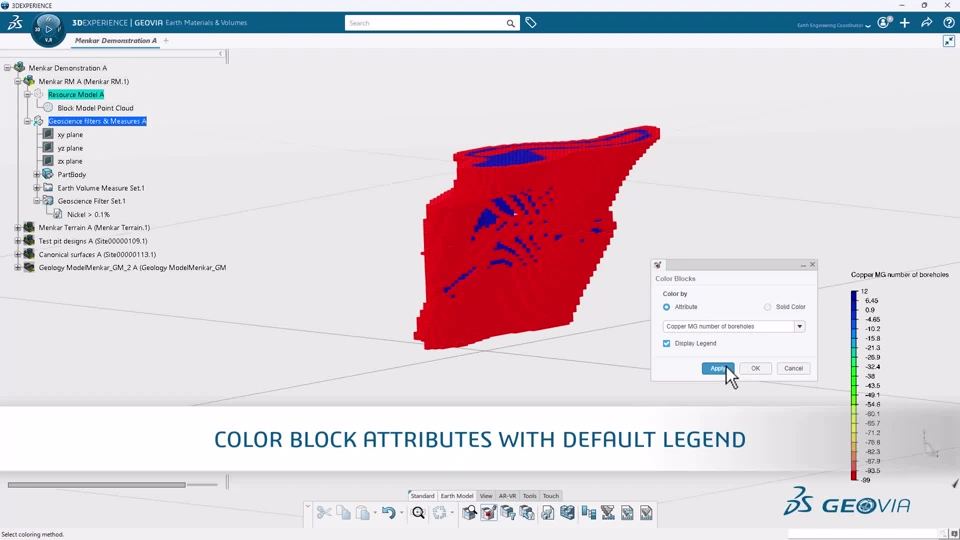Switch to the Tools toolbar tab

(530, 496)
